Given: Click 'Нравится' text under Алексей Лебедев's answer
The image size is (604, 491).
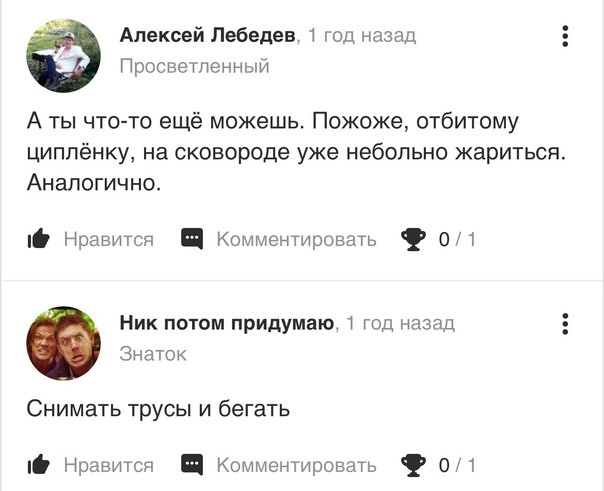Looking at the screenshot, I should click(x=109, y=239).
